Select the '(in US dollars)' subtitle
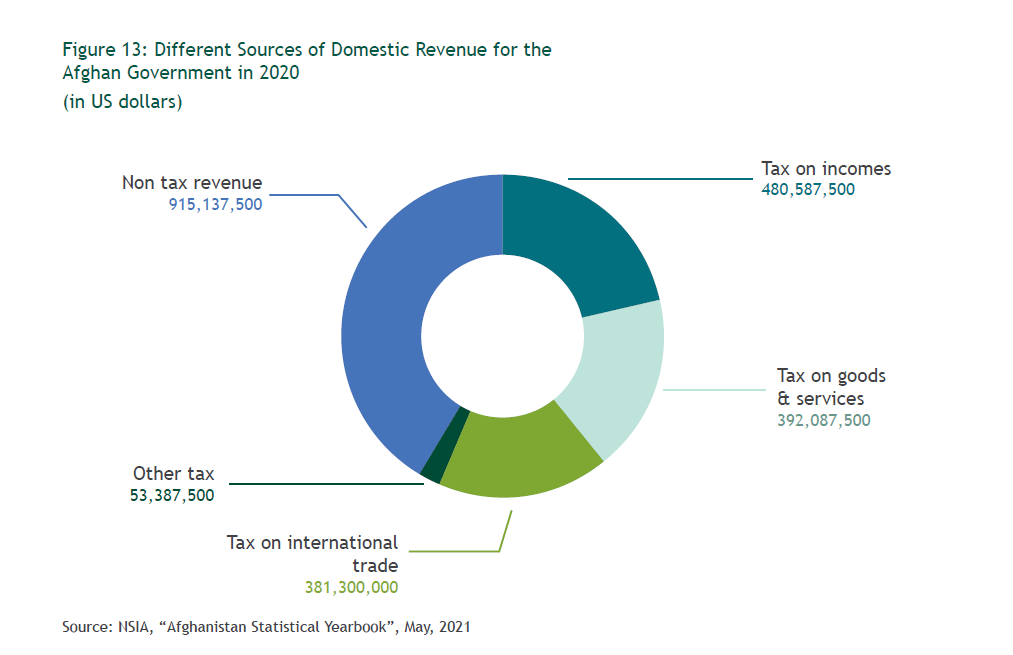Screen dimensions: 1013x655 point(122,102)
